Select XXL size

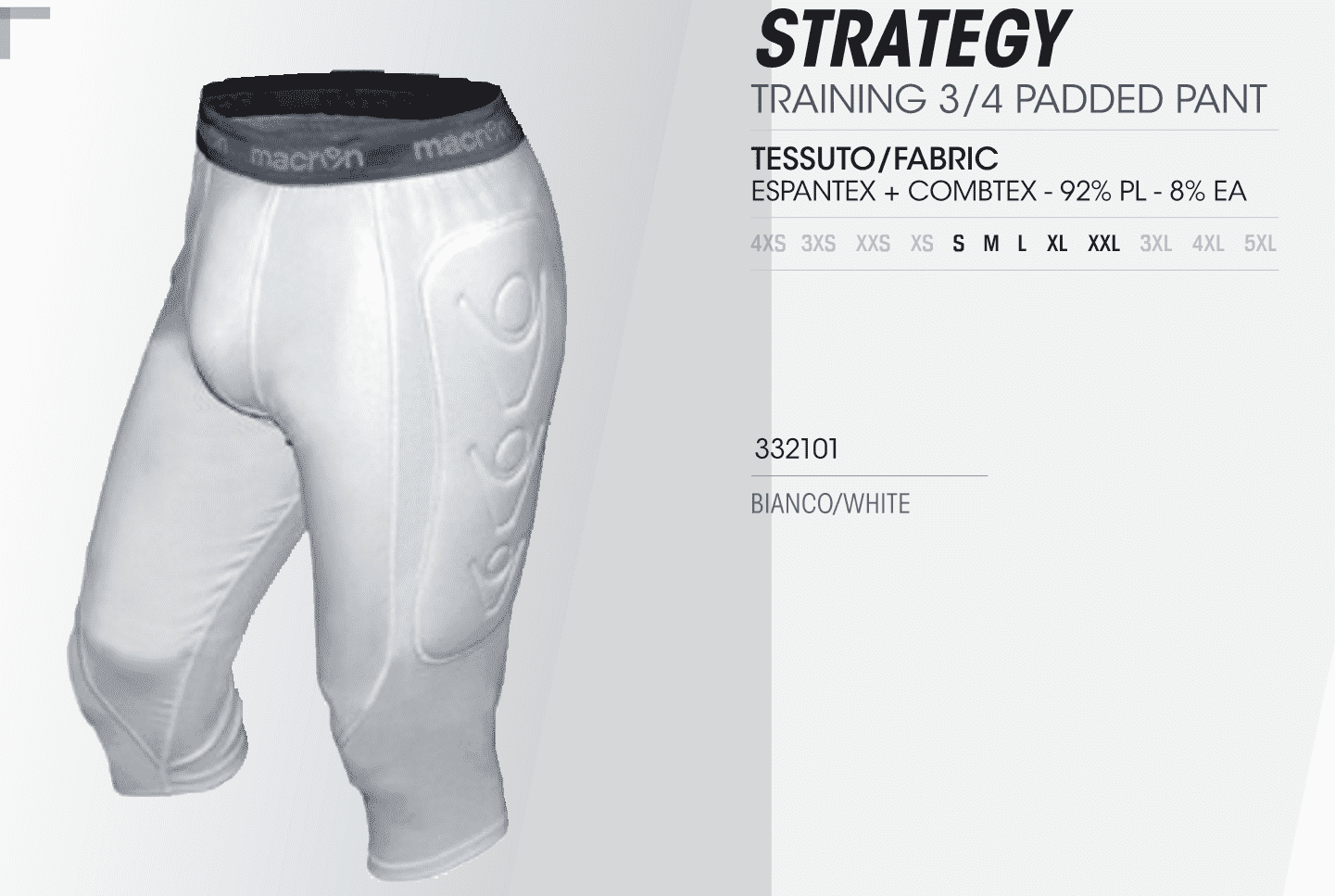click(1103, 244)
